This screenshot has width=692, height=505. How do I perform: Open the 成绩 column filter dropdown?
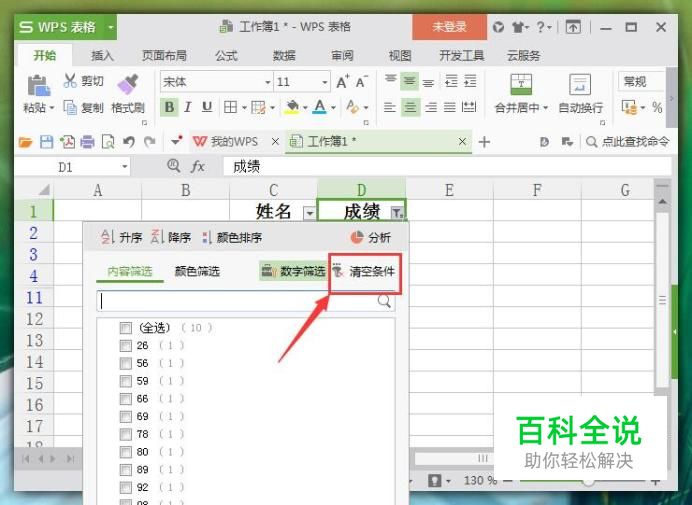click(x=397, y=214)
